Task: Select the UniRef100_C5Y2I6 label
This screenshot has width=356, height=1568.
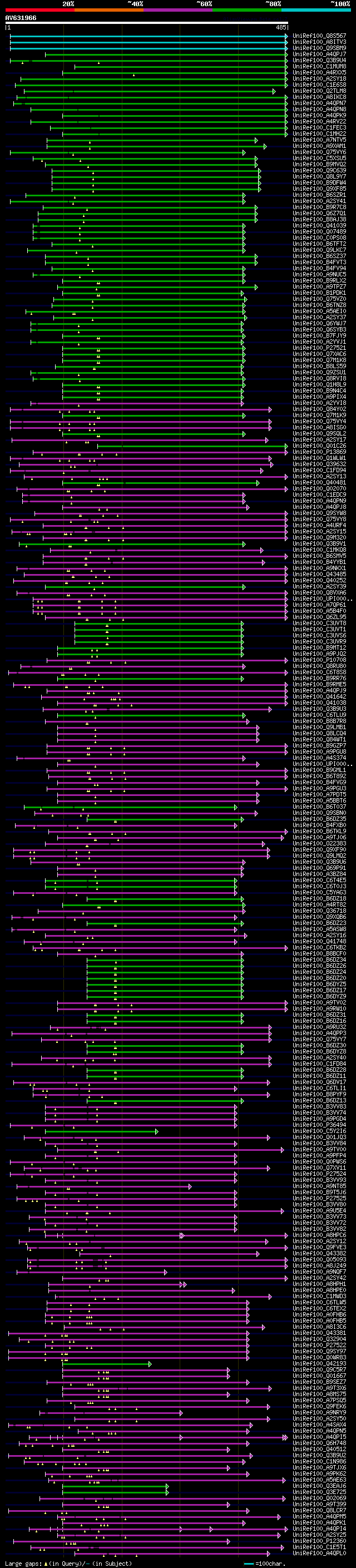Action: pyautogui.click(x=319, y=1131)
